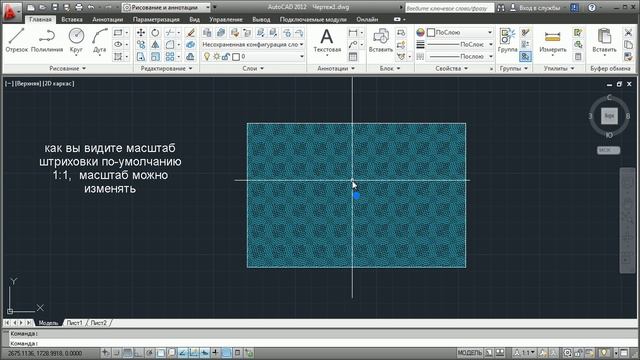Image resolution: width=640 pixels, height=360 pixels.
Task: Click the Вставить block insert icon
Action: coord(380,40)
